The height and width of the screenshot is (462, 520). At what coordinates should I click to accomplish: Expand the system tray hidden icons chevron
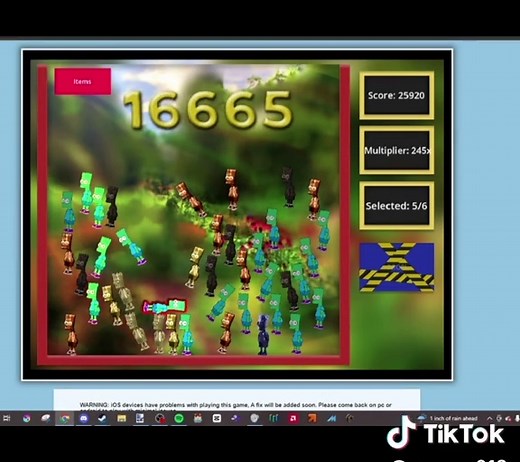pos(489,418)
